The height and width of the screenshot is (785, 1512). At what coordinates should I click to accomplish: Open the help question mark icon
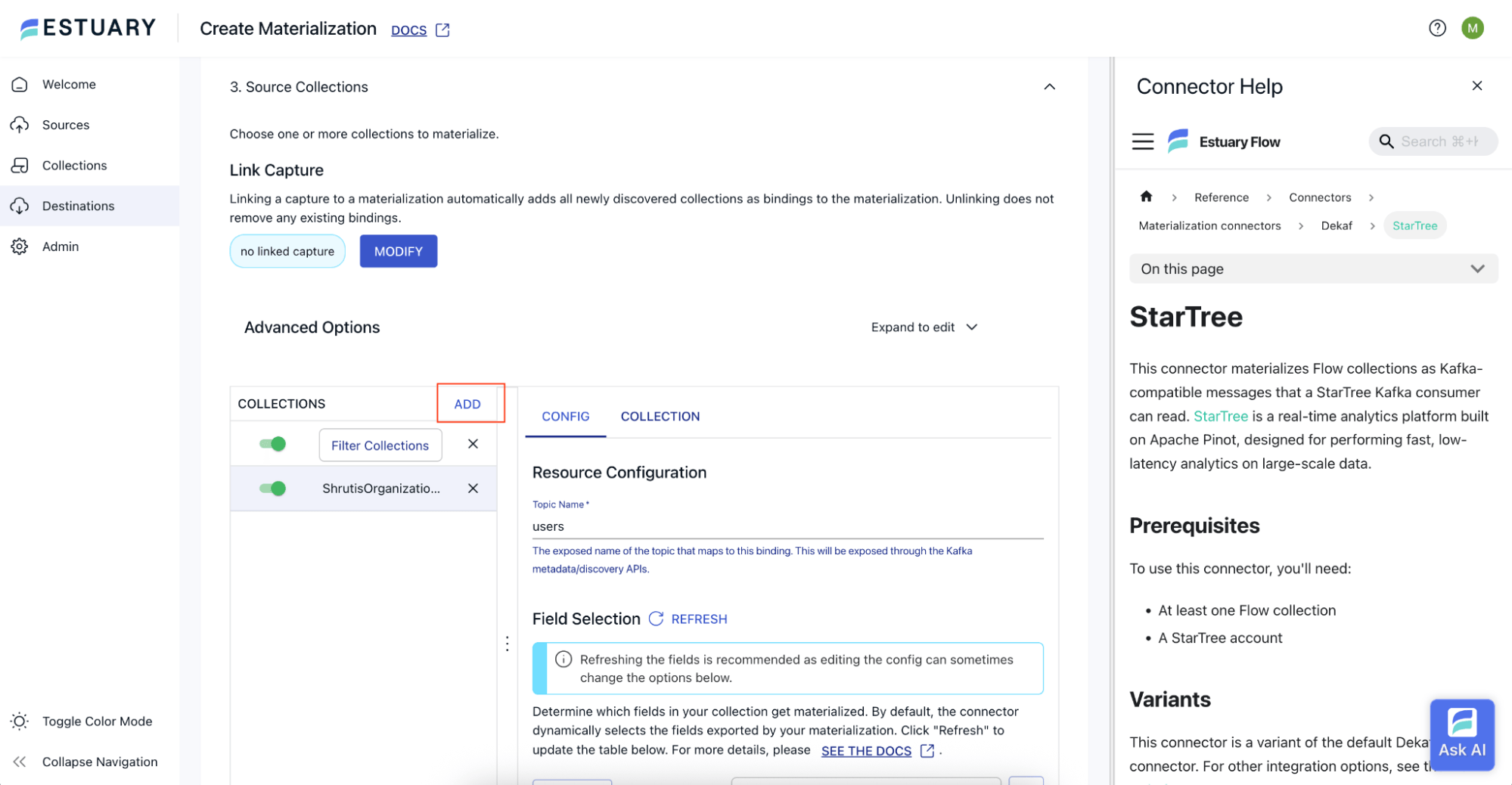[1437, 28]
